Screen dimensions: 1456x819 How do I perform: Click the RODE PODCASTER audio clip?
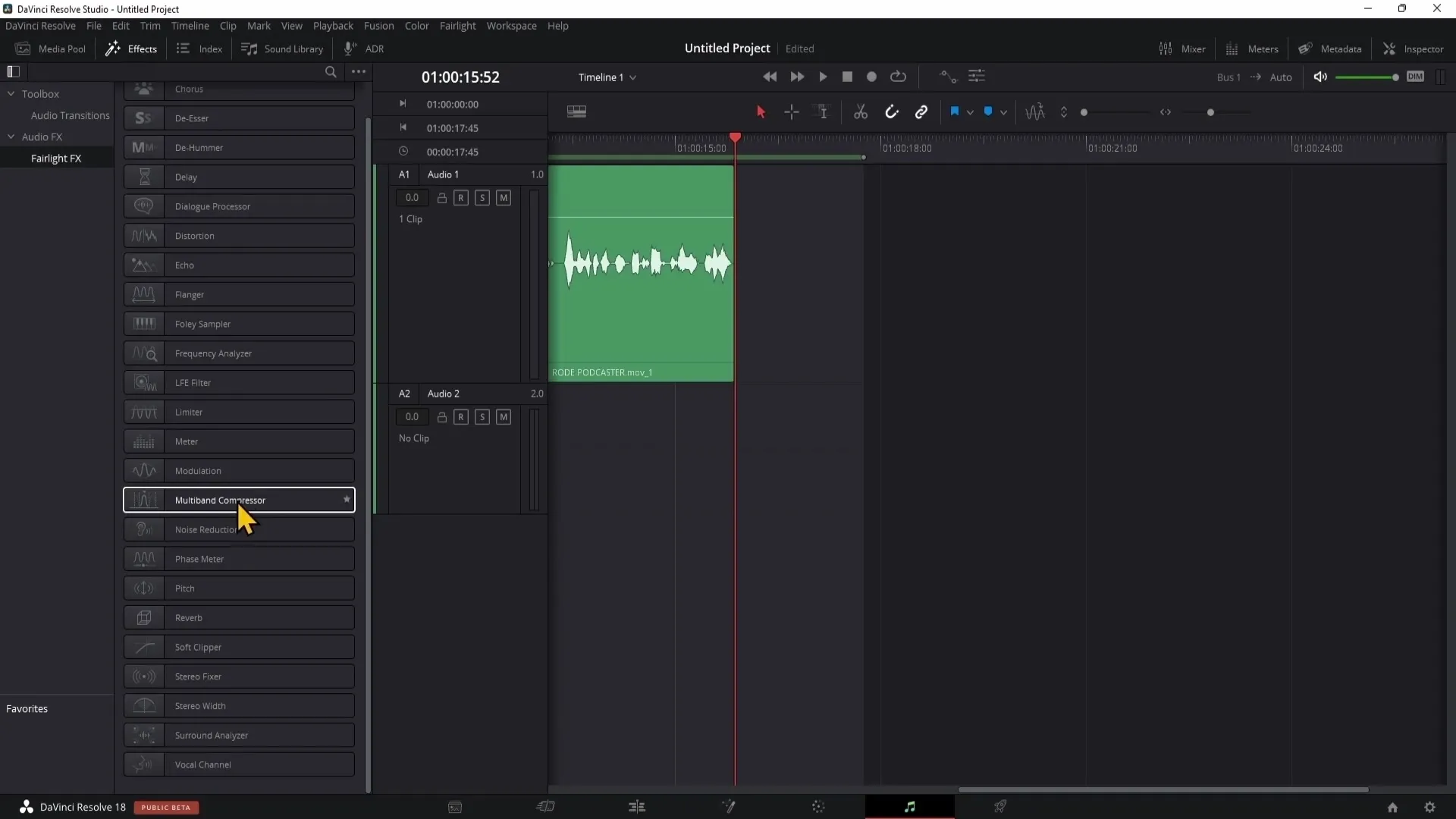tap(642, 270)
